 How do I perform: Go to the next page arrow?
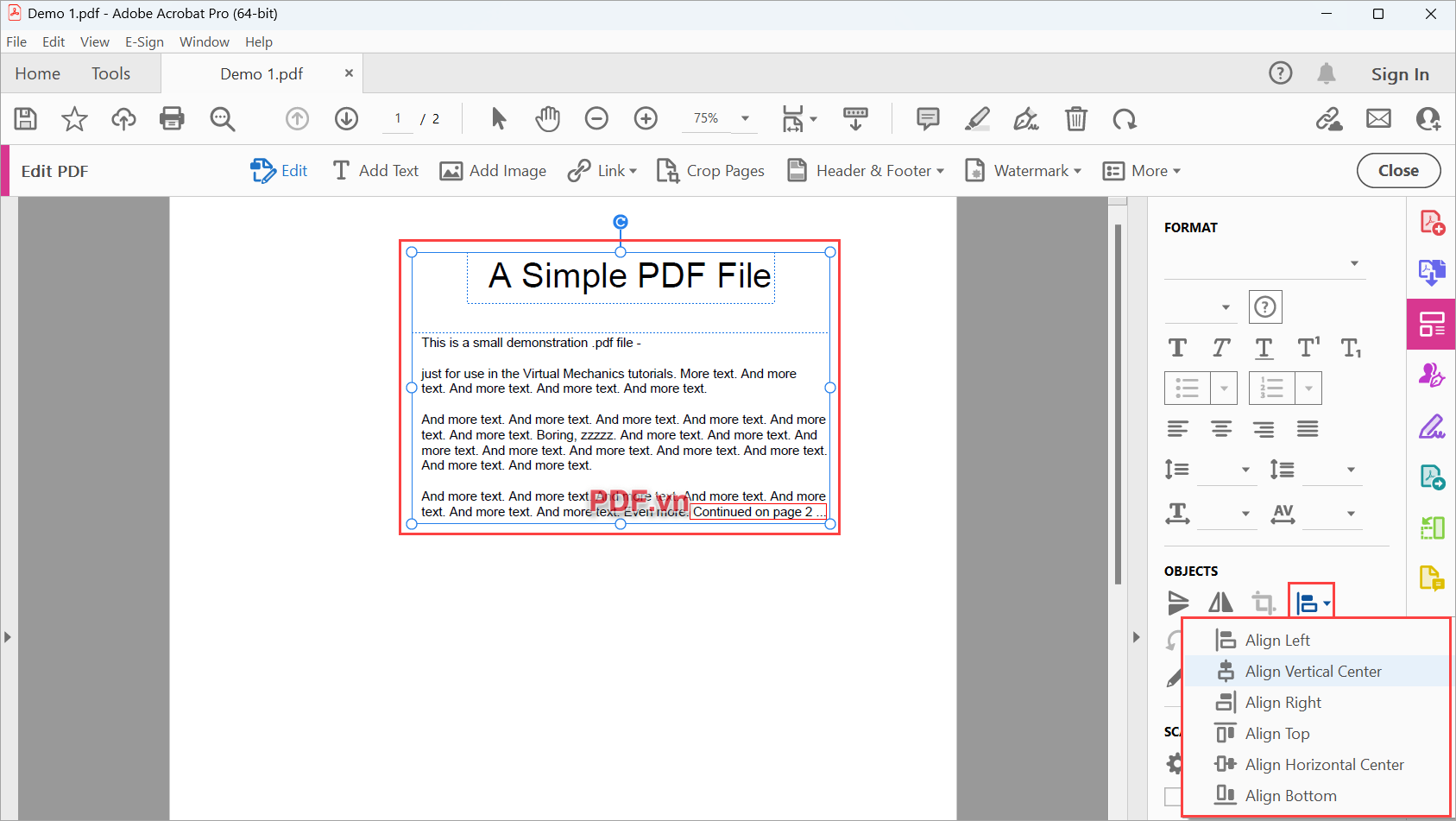click(346, 118)
